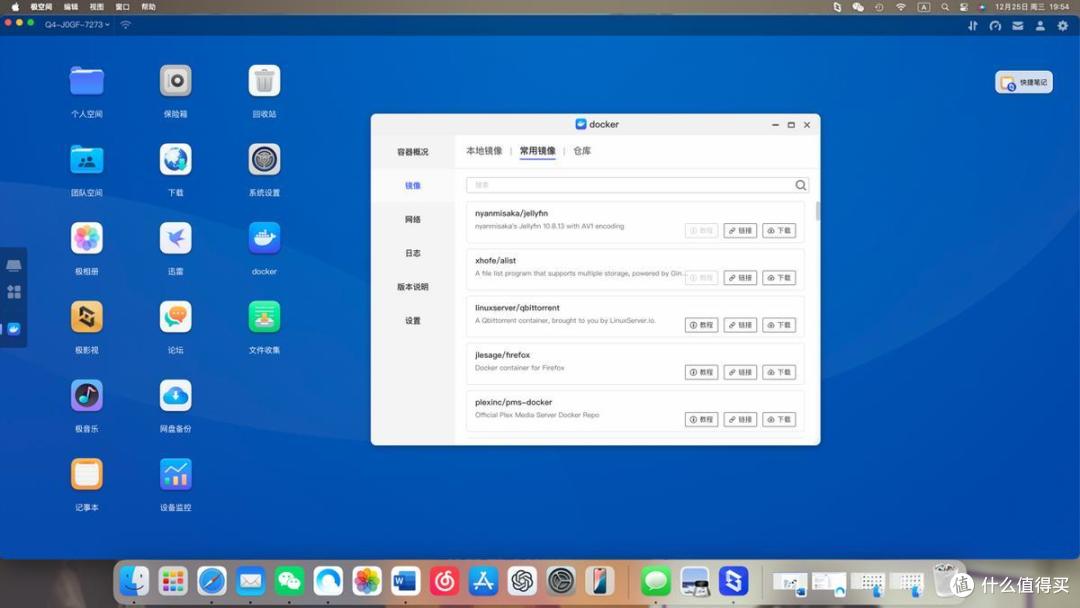Open the 帮助 menu in menu bar

148,7
